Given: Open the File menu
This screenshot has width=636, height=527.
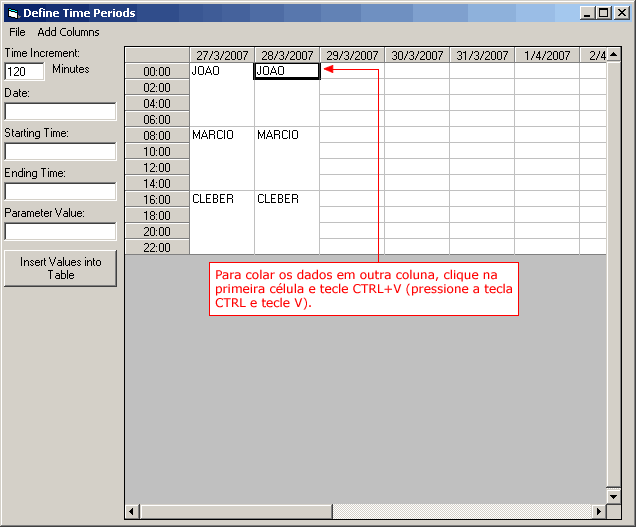Looking at the screenshot, I should tap(17, 32).
